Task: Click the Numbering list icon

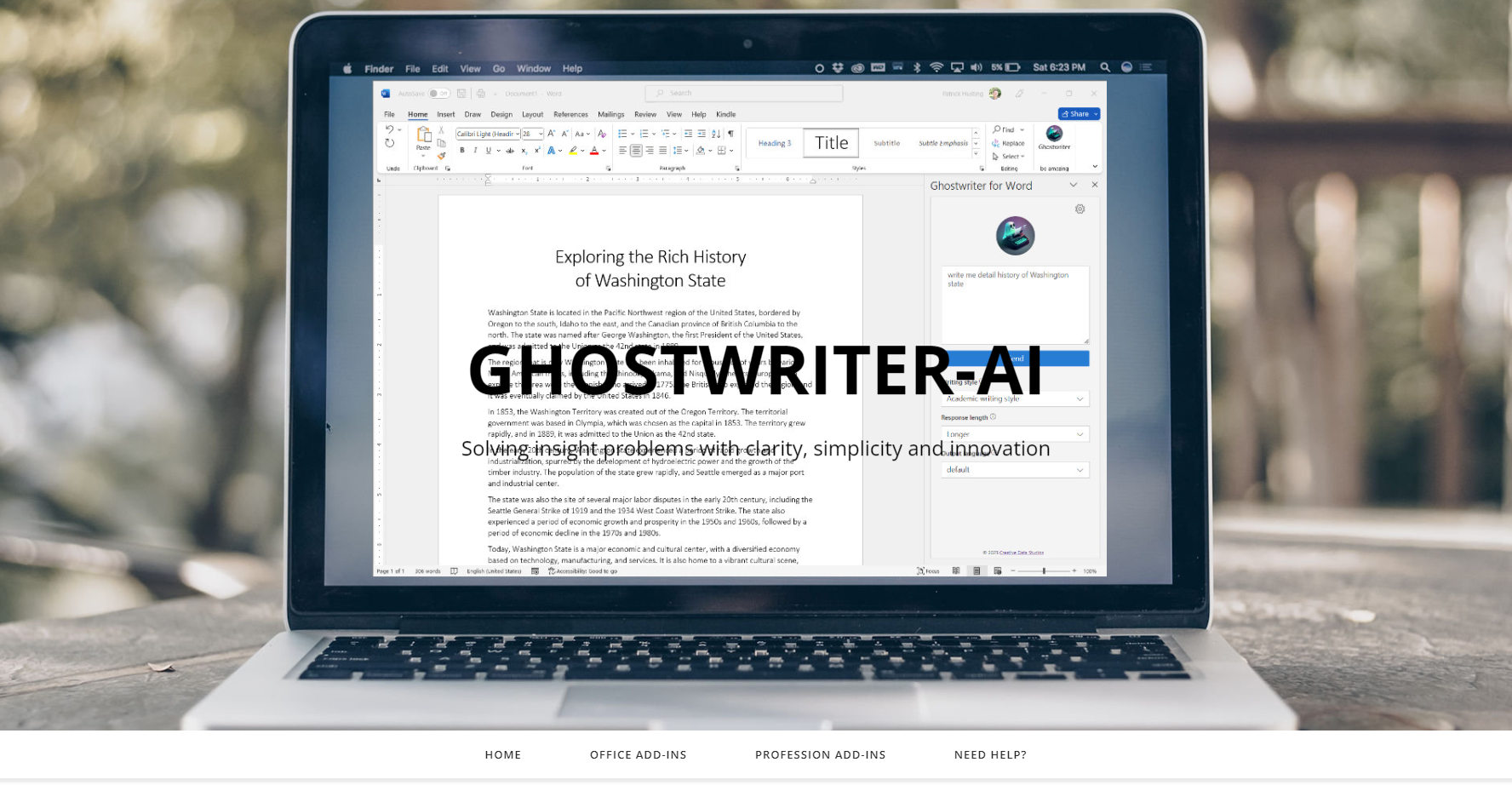Action: (644, 134)
